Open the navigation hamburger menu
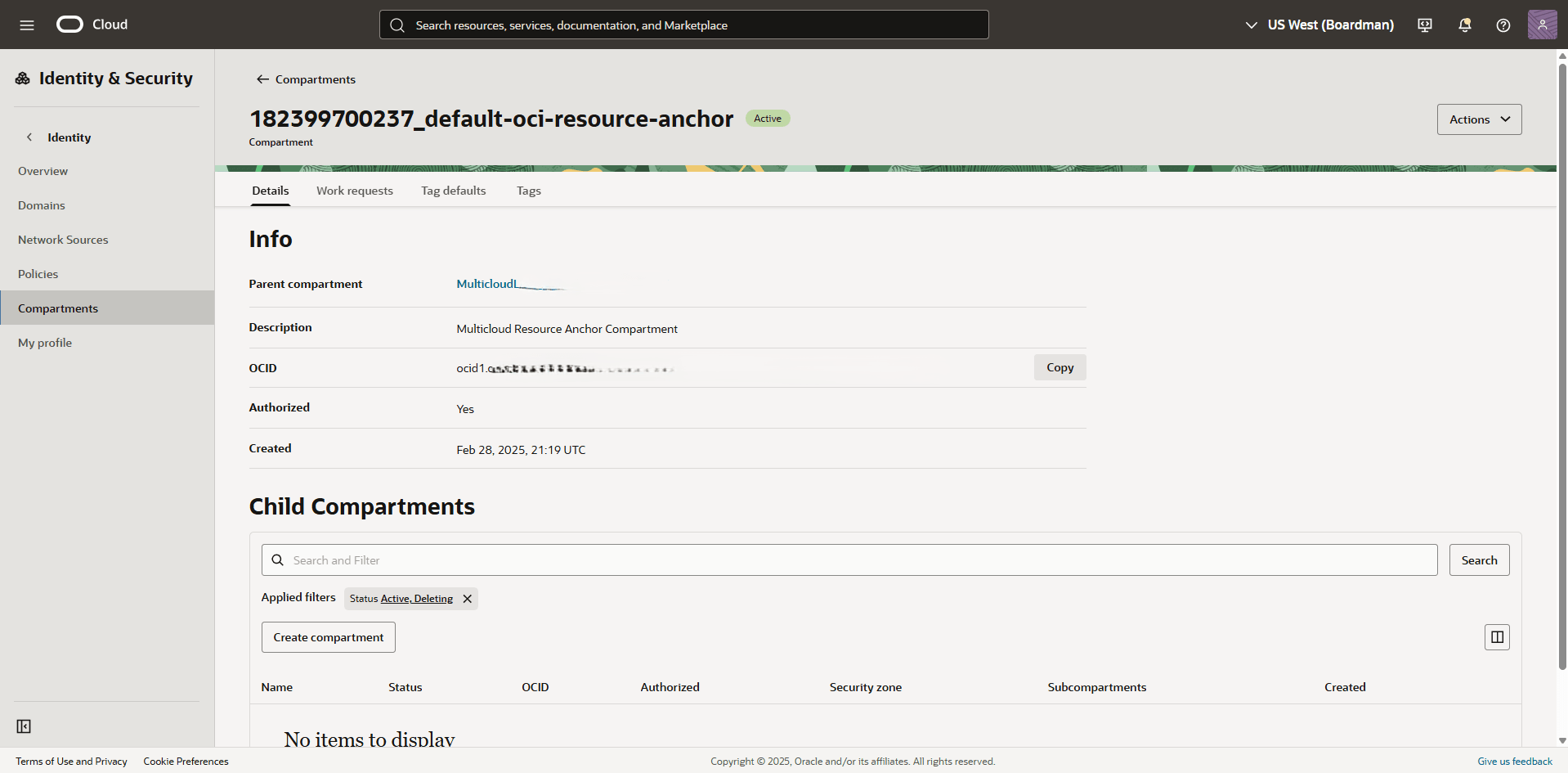The image size is (1568, 773). (27, 25)
